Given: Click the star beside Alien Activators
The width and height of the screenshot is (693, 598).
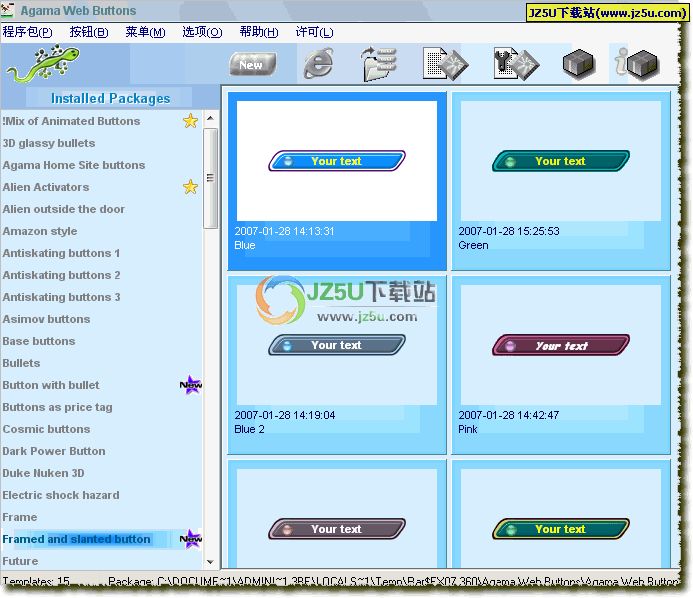Looking at the screenshot, I should [x=190, y=187].
